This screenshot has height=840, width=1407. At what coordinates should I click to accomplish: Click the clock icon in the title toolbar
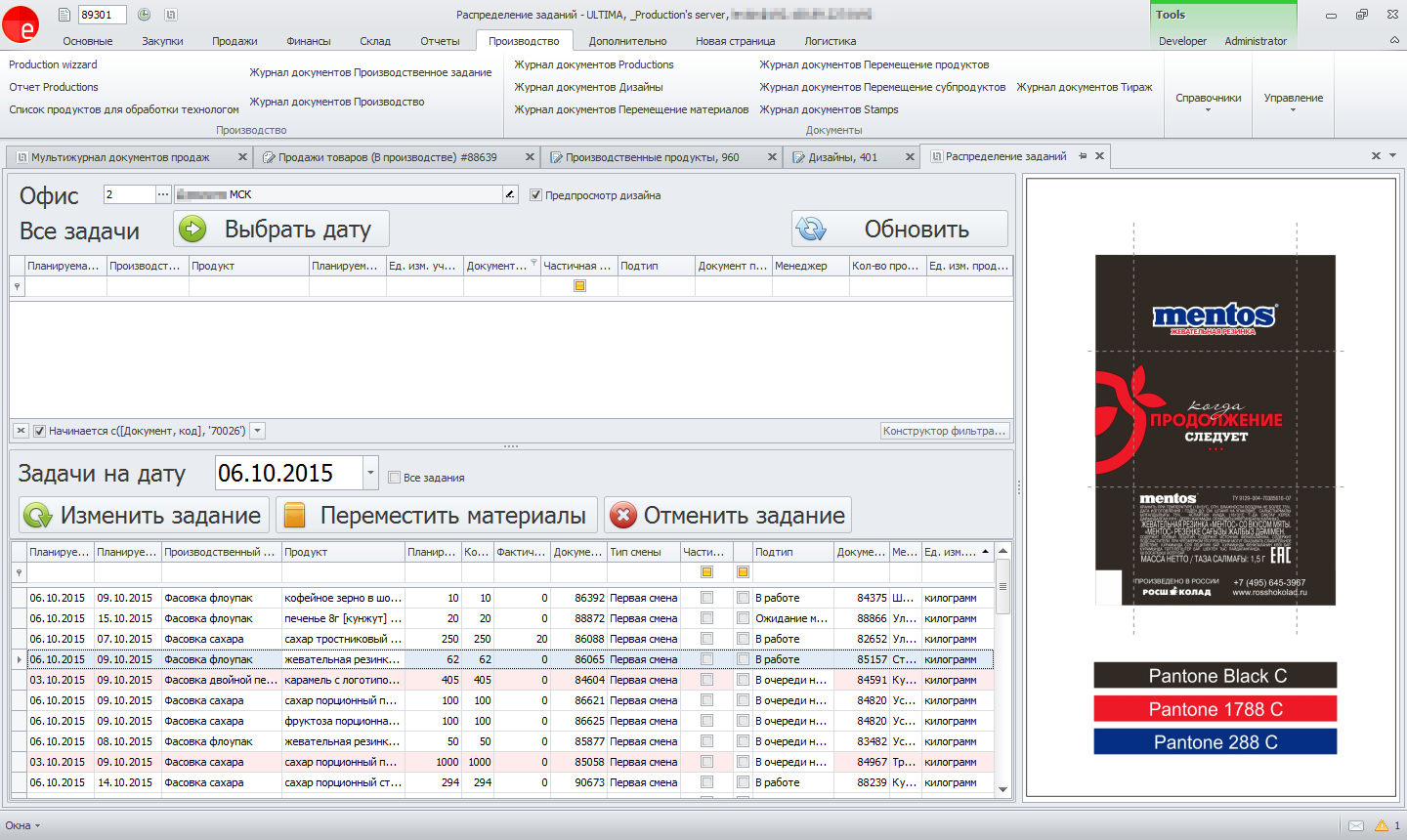click(x=144, y=15)
